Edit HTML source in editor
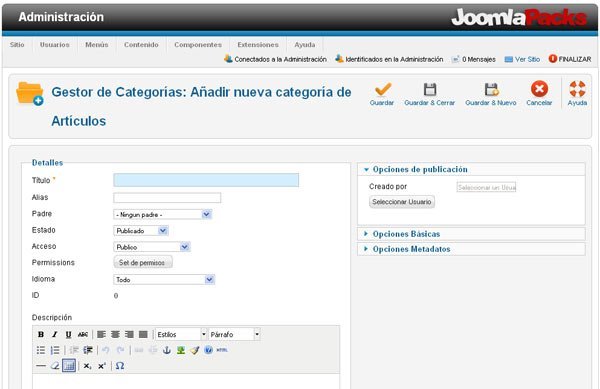 click(222, 350)
